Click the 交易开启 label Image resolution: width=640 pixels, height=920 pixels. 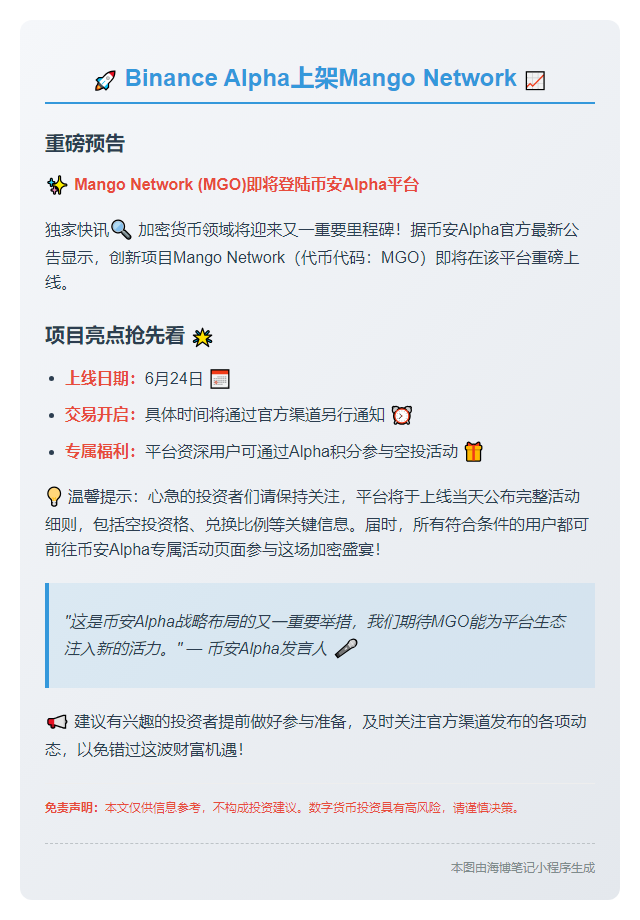(x=100, y=415)
